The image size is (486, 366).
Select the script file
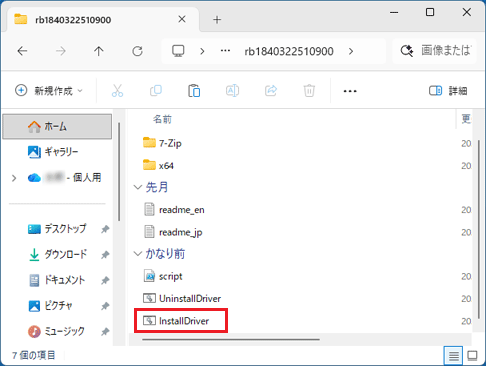coord(163,276)
